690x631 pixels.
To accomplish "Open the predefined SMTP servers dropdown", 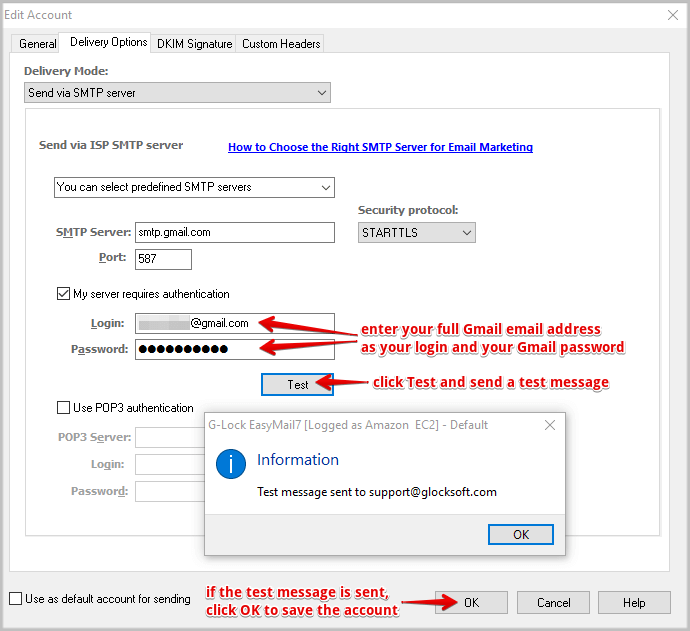I will coord(194,187).
